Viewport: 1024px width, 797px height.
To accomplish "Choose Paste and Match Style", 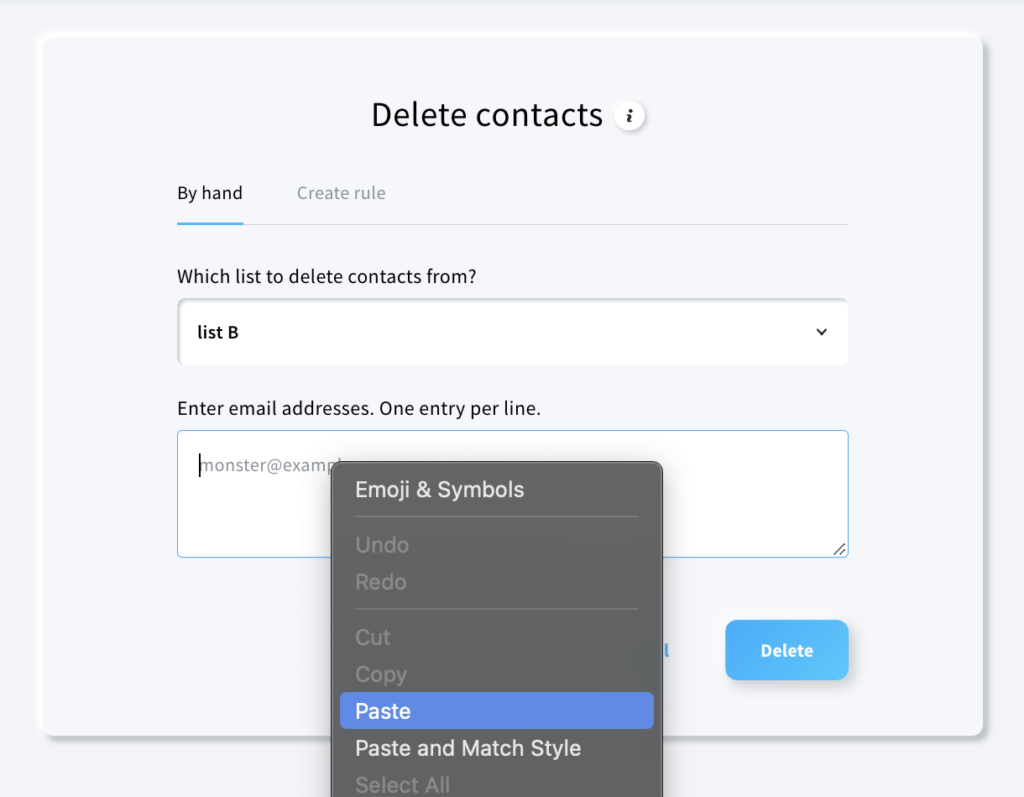I will tap(467, 748).
